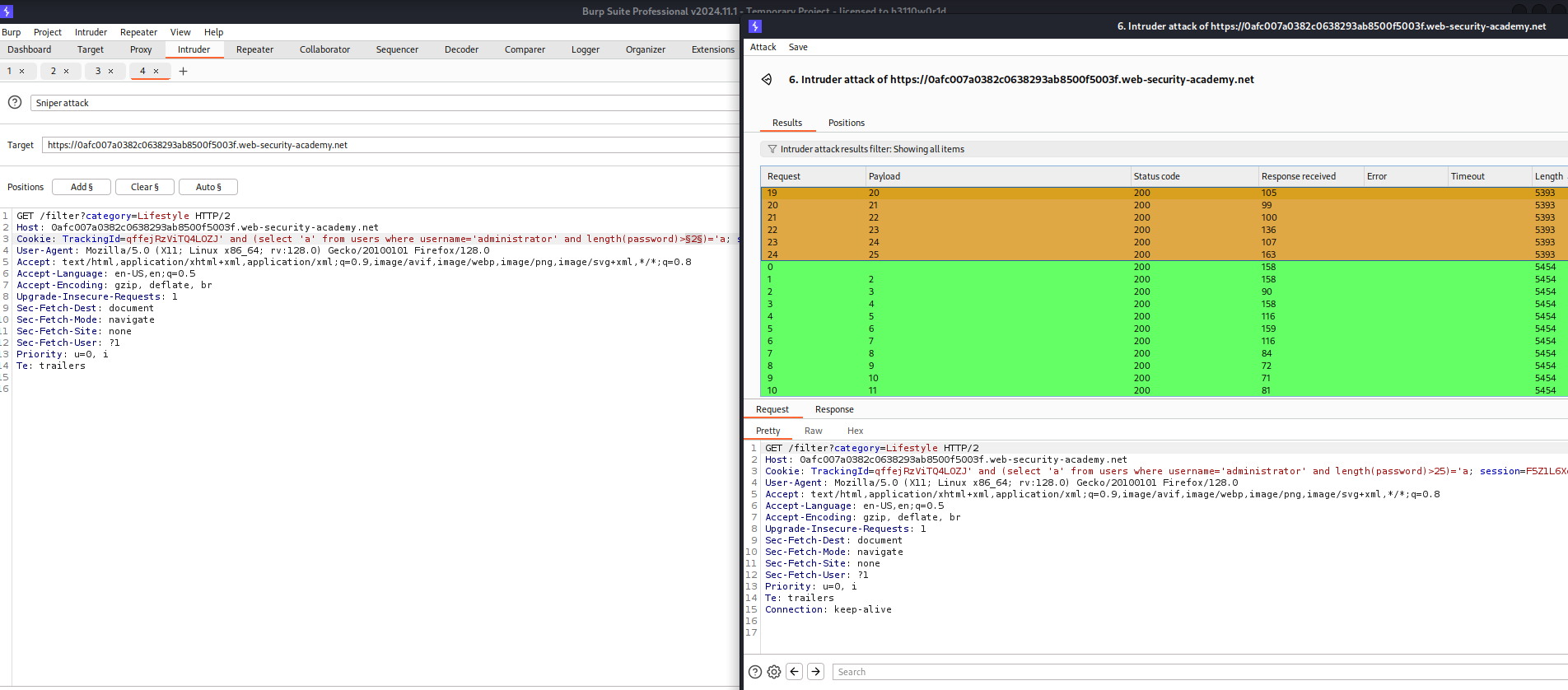Switch to the Target tab
The height and width of the screenshot is (690, 1568).
pos(91,49)
